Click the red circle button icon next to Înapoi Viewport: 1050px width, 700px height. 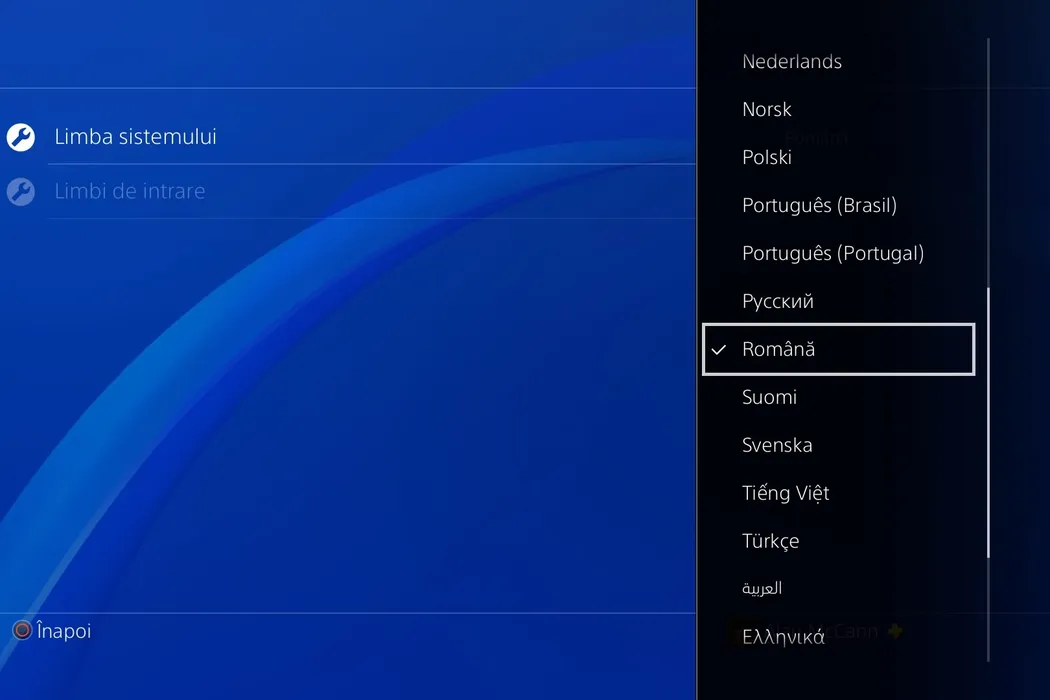[x=22, y=631]
